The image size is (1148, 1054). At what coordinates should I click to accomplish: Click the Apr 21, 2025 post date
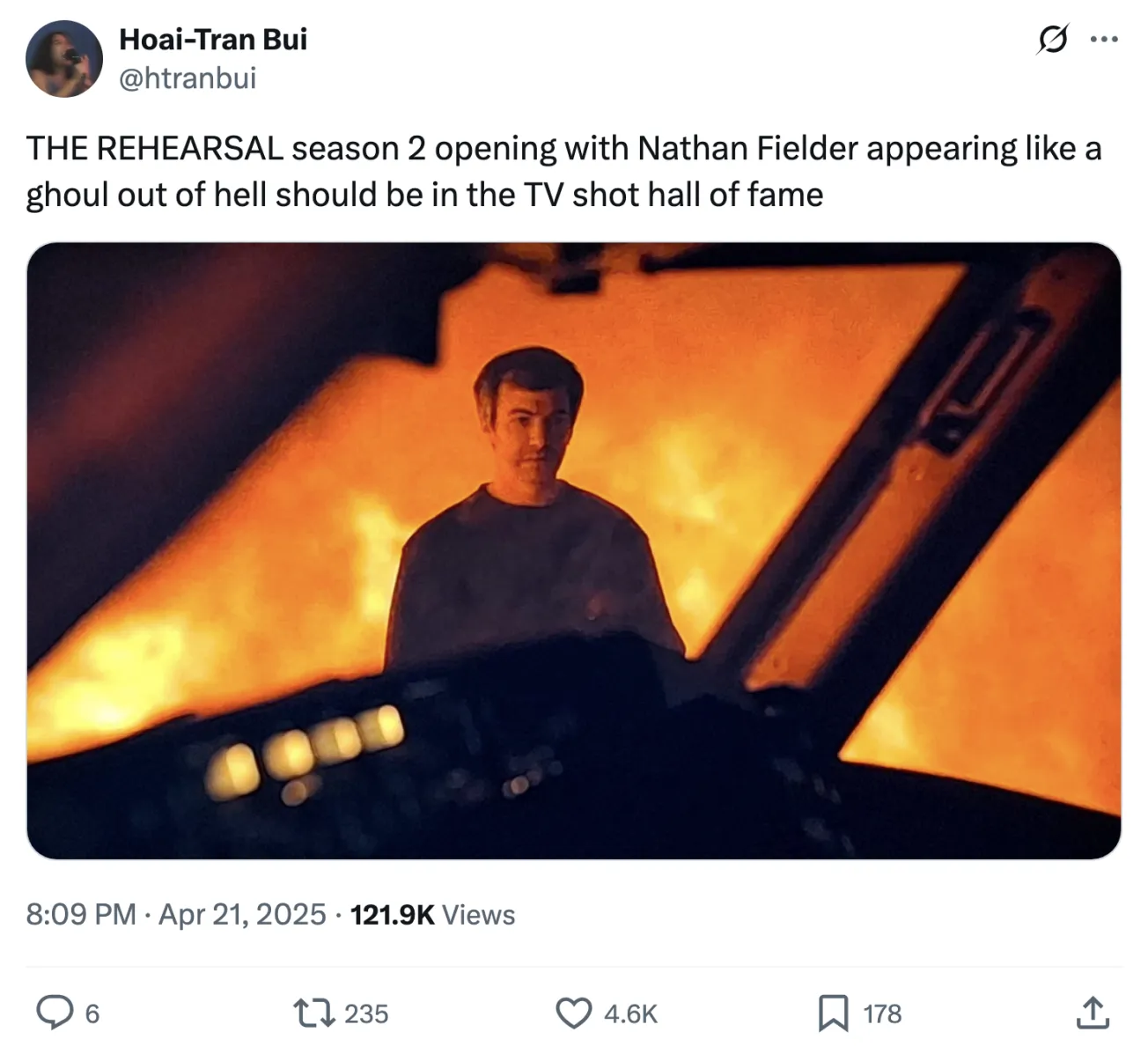[x=242, y=915]
